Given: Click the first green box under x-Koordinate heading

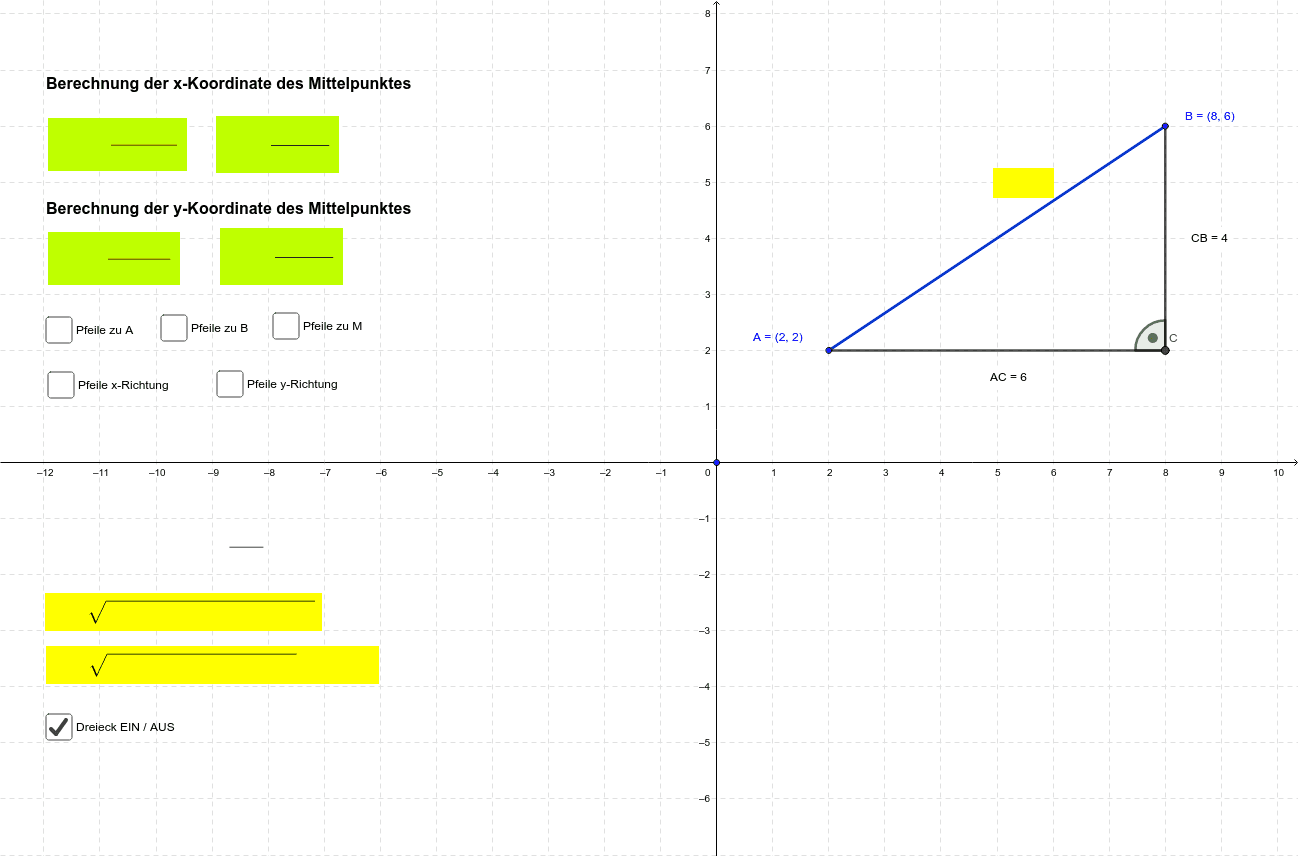Looking at the screenshot, I should (x=118, y=145).
